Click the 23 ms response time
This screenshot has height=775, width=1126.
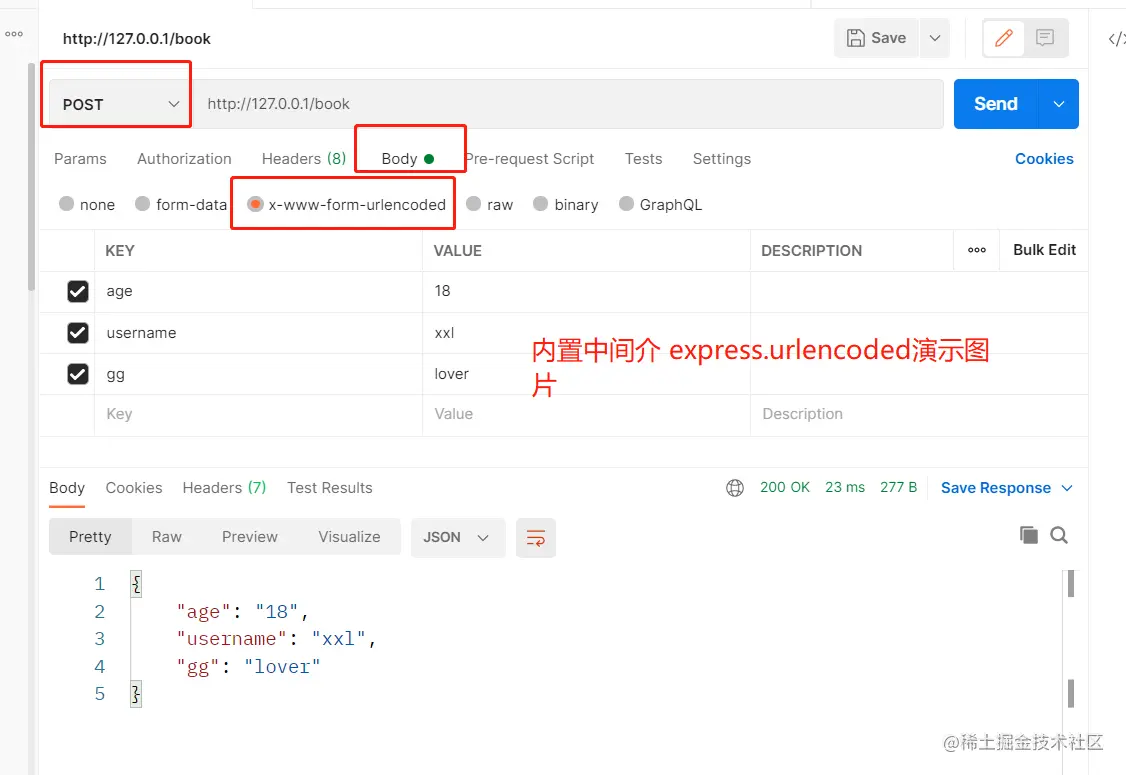click(845, 487)
